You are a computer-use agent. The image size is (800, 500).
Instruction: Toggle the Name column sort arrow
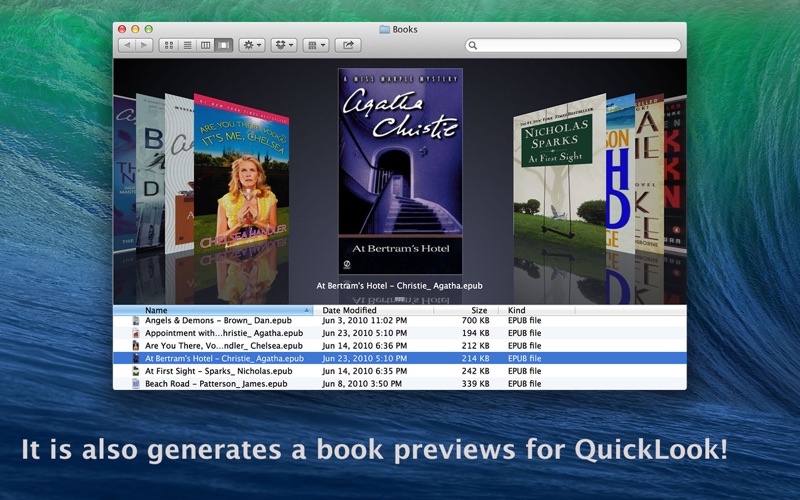tap(307, 310)
